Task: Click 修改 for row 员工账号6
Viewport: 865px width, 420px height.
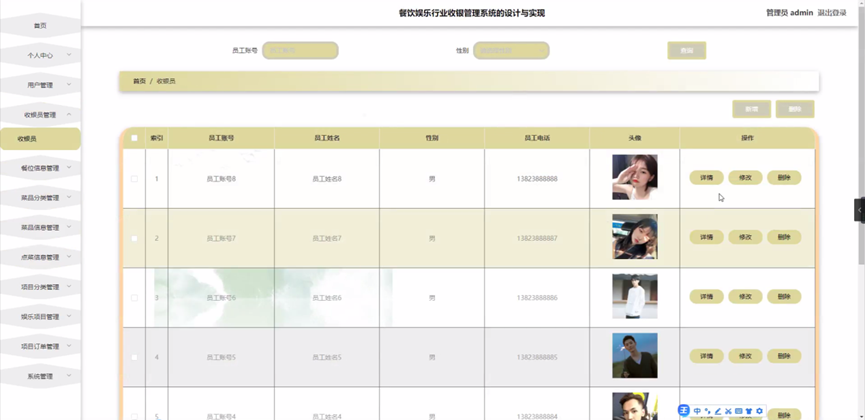Action: (x=745, y=297)
